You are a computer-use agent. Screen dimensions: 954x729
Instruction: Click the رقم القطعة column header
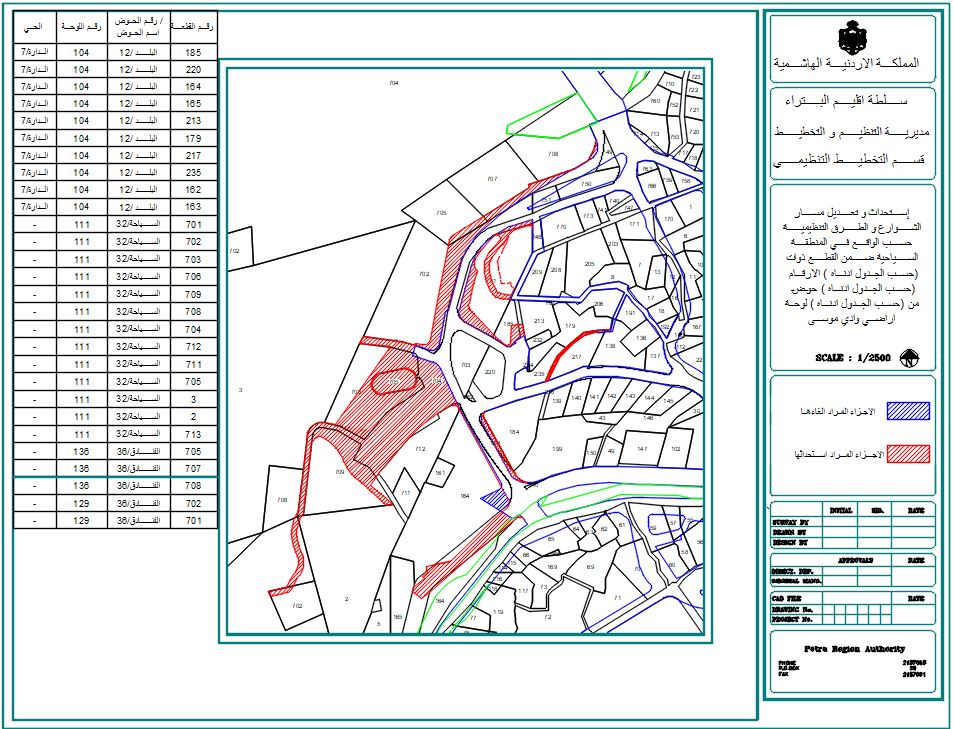click(193, 25)
